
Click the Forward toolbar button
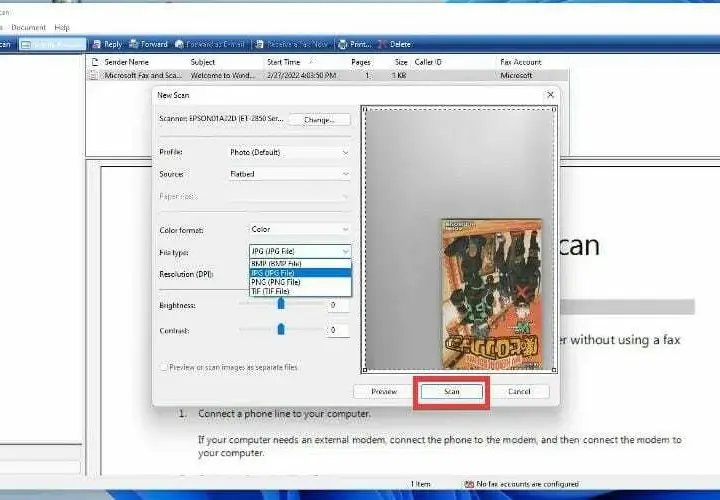click(148, 44)
